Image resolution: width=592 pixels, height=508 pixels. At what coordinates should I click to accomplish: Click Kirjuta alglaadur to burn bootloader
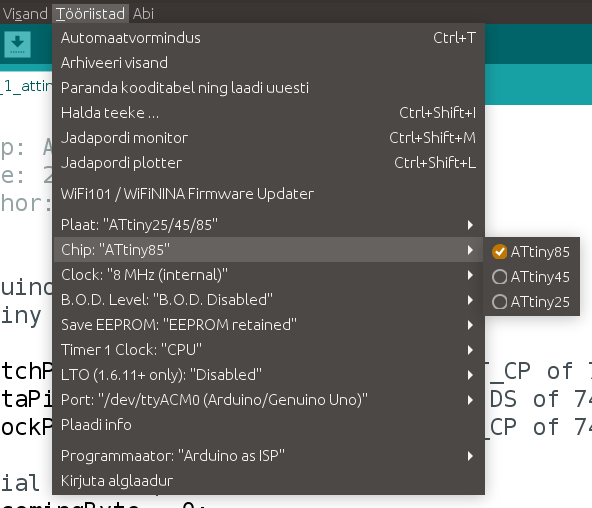[268, 481]
